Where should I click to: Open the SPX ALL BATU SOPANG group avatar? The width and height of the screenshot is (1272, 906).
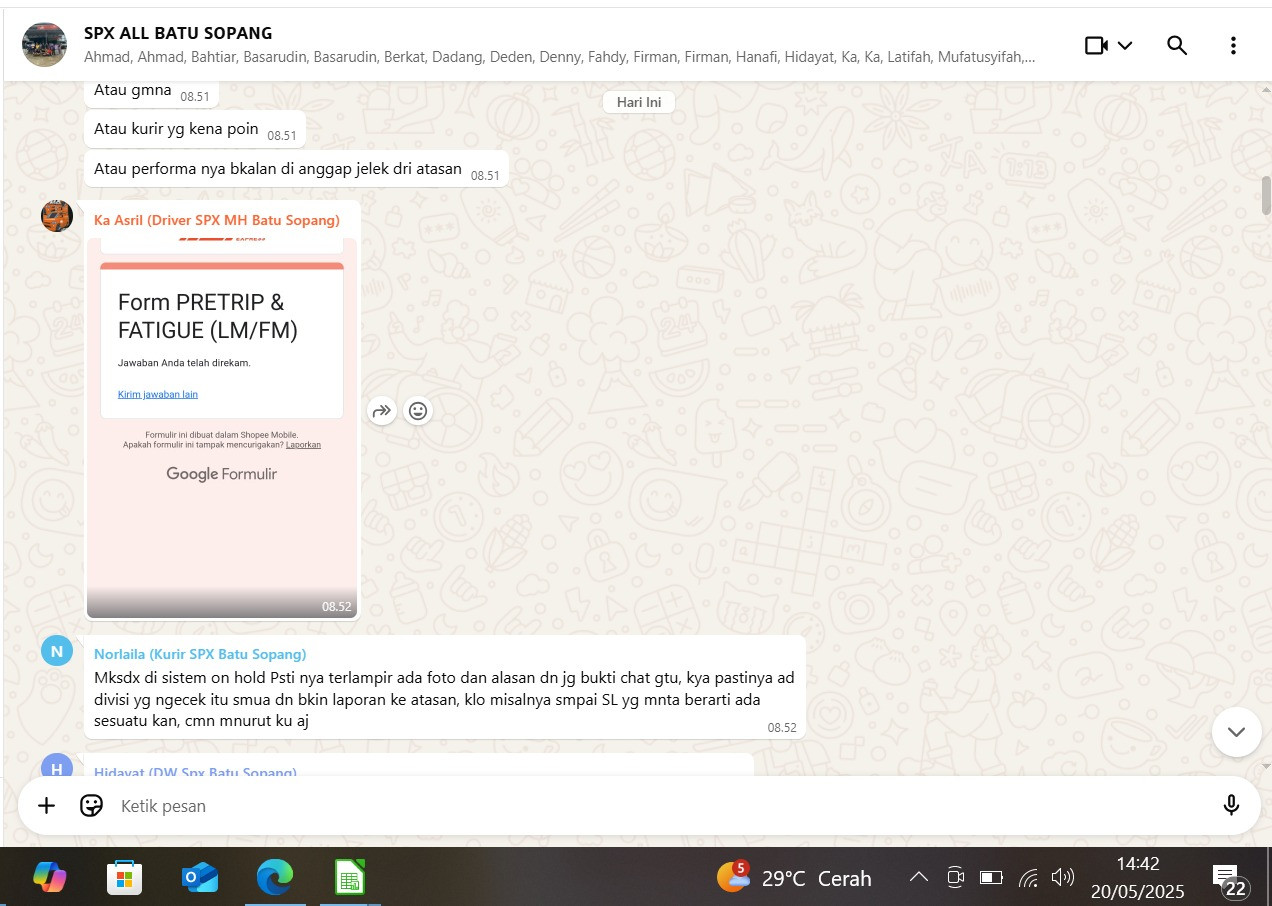point(44,44)
